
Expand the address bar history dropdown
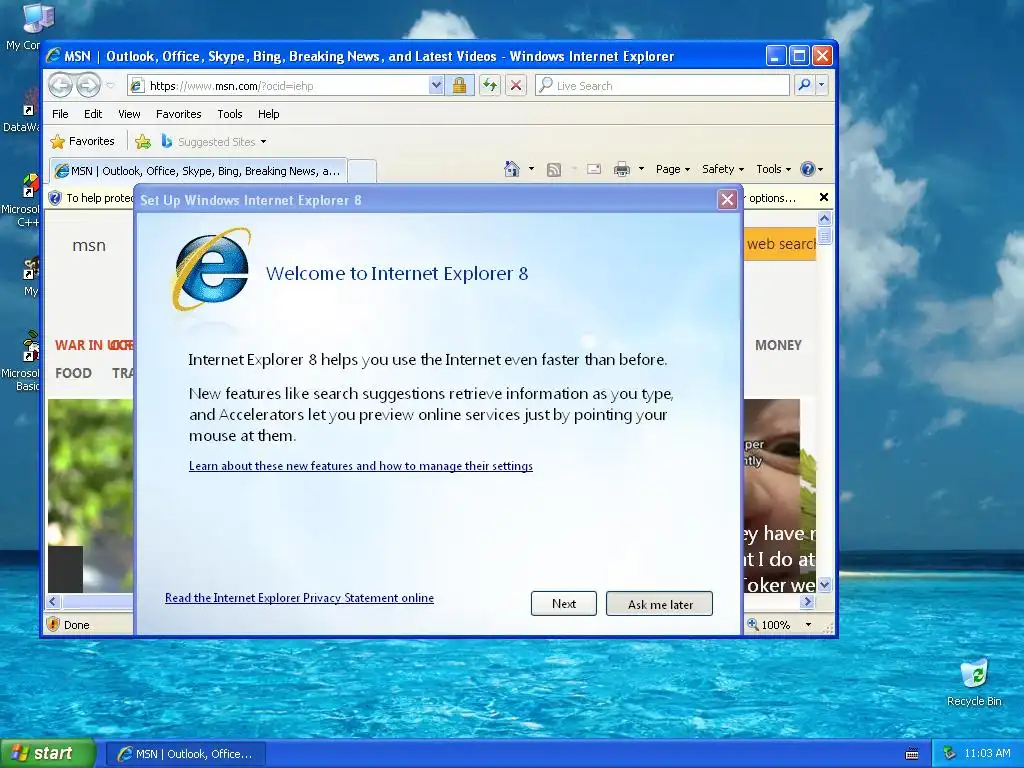(436, 86)
